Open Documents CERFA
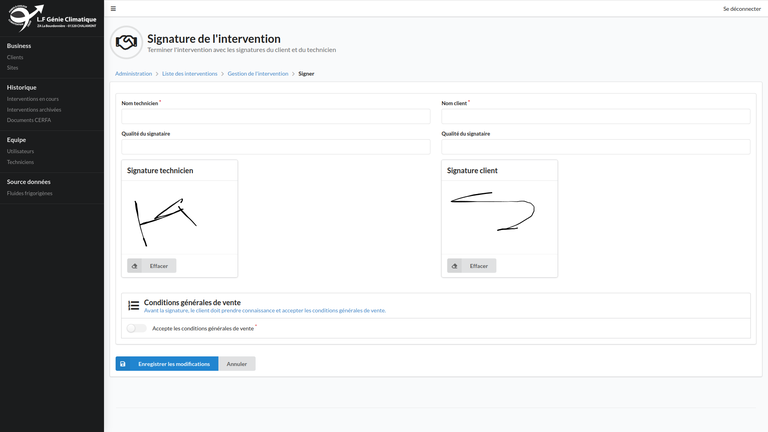This screenshot has height=432, width=768. pyautogui.click(x=29, y=120)
